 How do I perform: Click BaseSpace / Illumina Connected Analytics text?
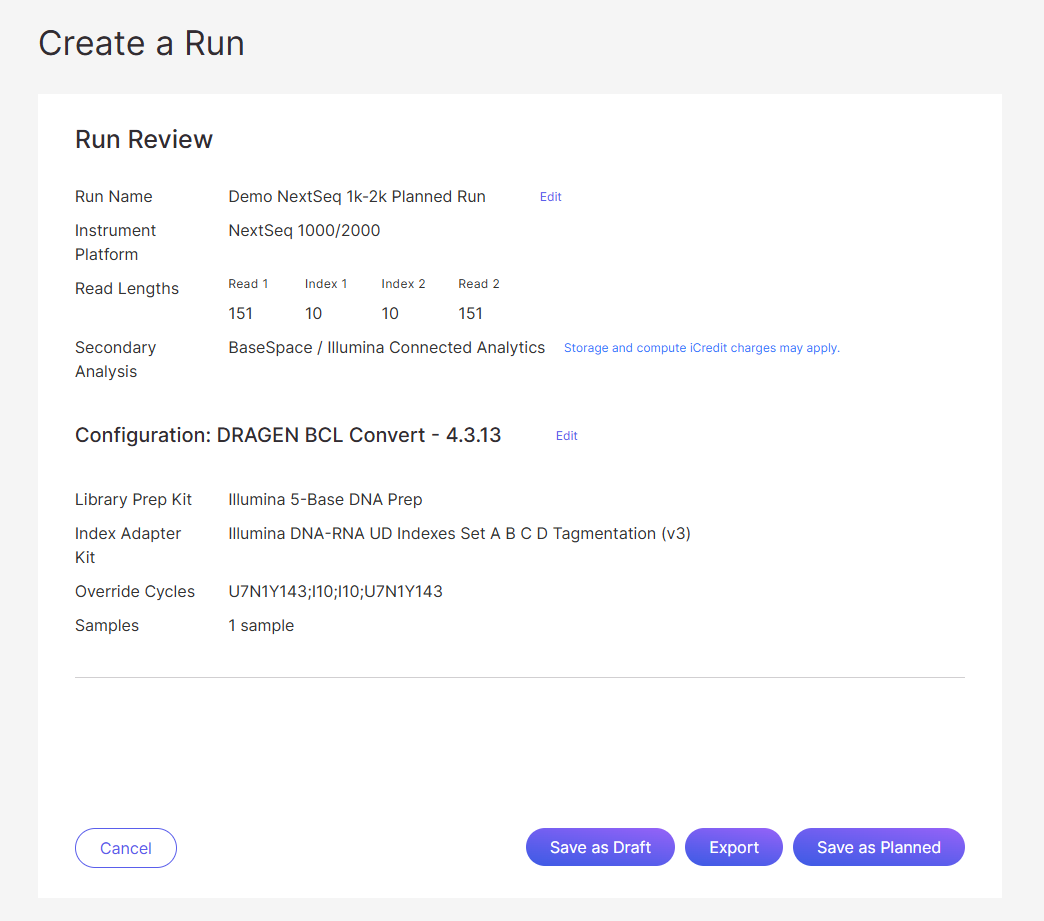(x=387, y=348)
